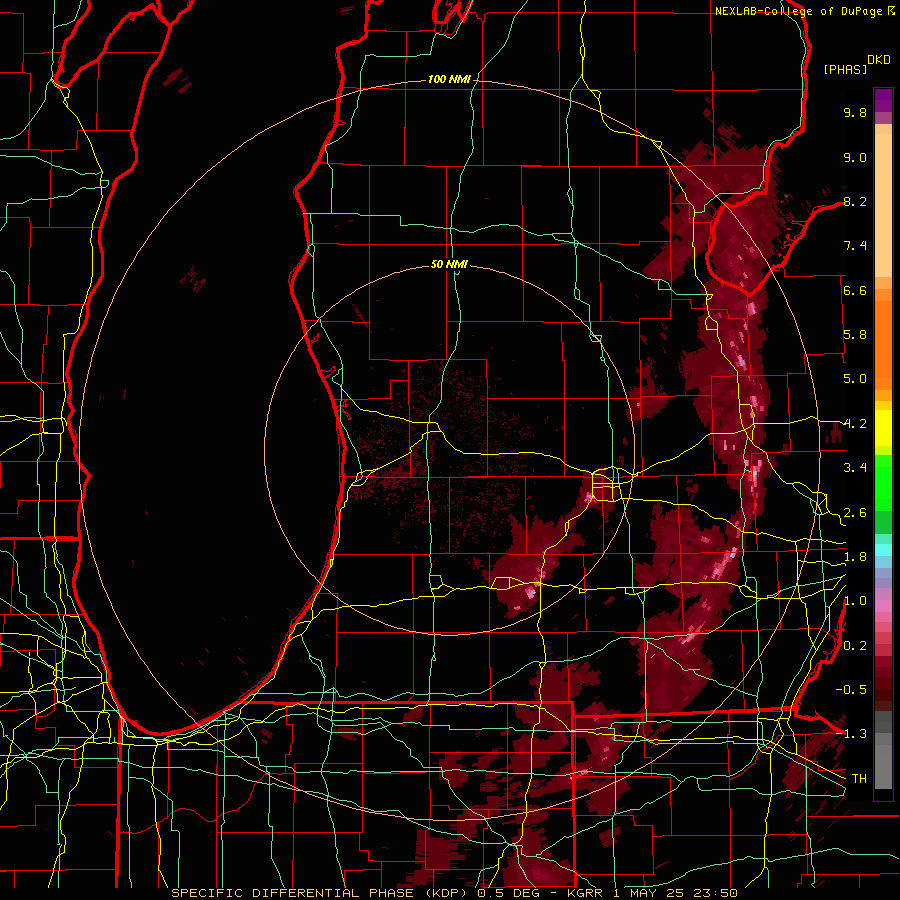The height and width of the screenshot is (900, 900).
Task: Select the -0.5 value on color scale
Action: pyautogui.click(x=851, y=690)
